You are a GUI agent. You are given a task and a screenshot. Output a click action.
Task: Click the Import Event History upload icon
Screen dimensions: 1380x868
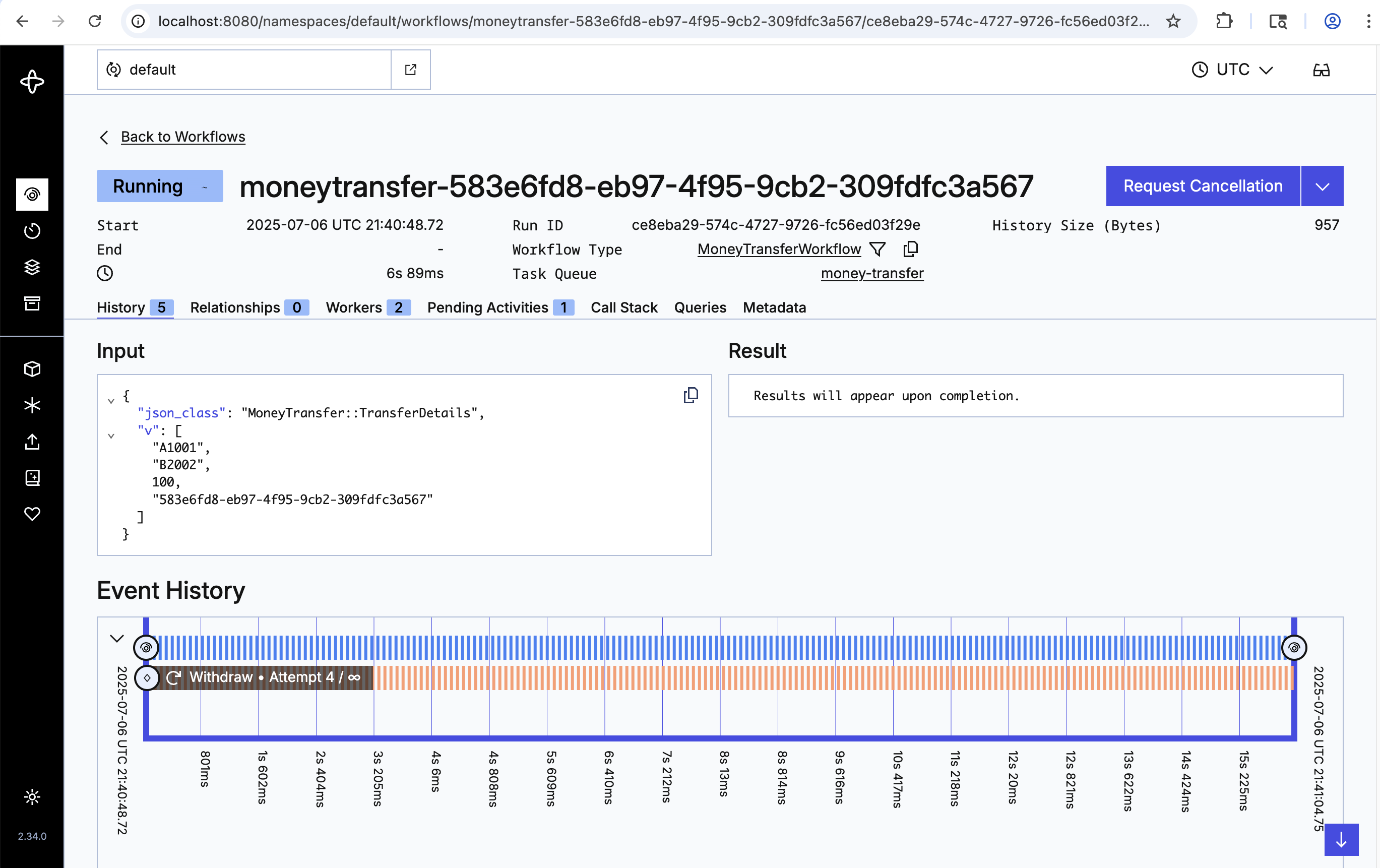(32, 442)
